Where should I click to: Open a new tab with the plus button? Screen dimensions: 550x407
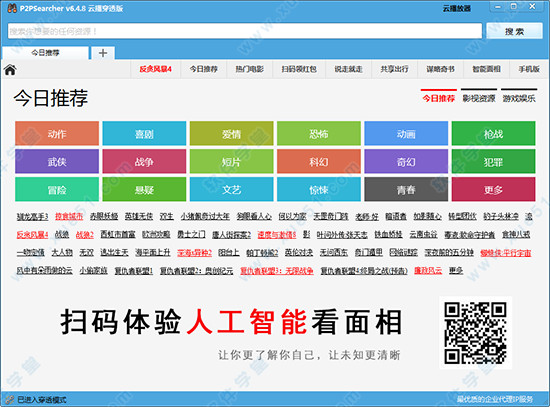point(103,53)
